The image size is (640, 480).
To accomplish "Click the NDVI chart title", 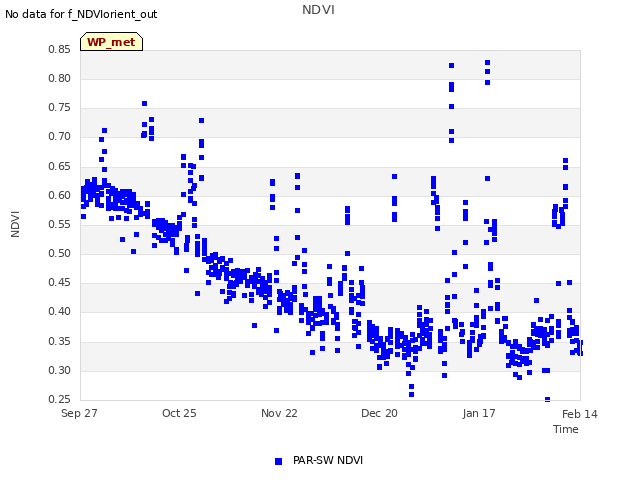I will pos(318,9).
